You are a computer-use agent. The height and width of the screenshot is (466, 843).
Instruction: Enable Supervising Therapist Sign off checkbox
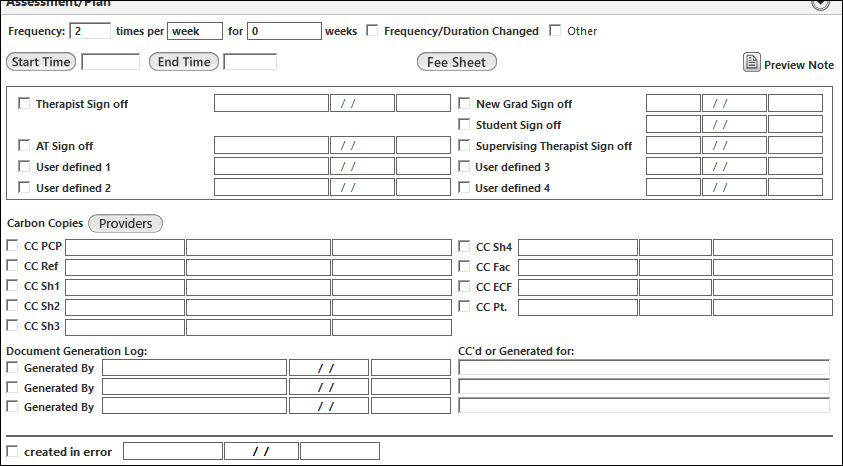coord(464,145)
